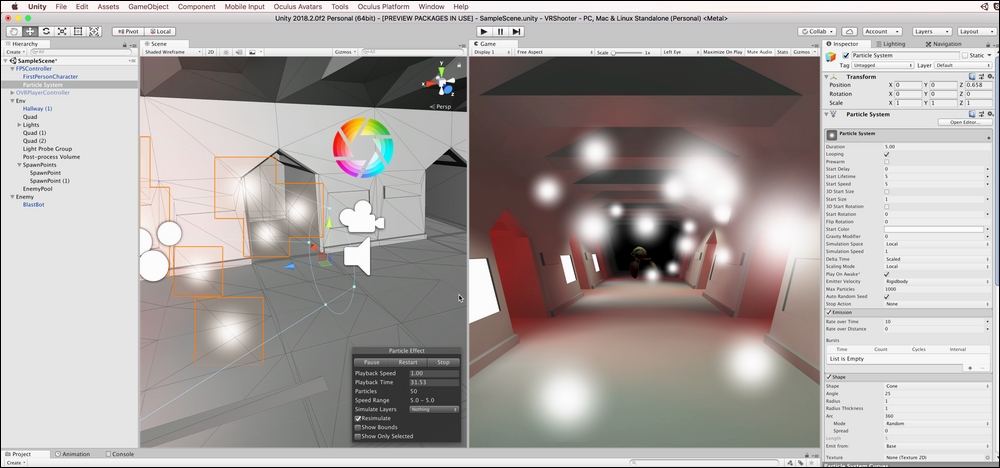
Task: Toggle scene lighting sun icon
Action: pyautogui.click(x=226, y=52)
